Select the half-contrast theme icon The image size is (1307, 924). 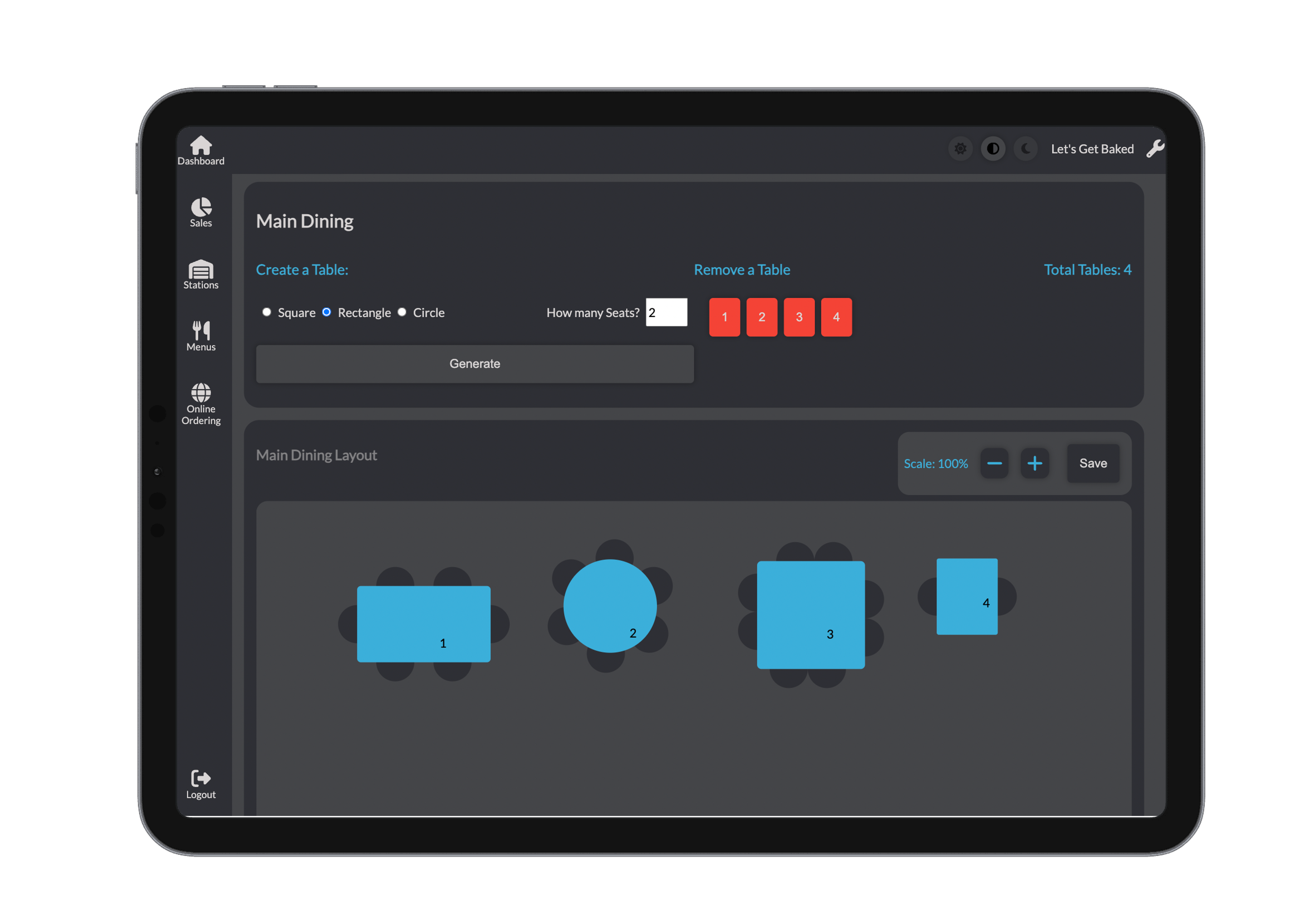(993, 149)
